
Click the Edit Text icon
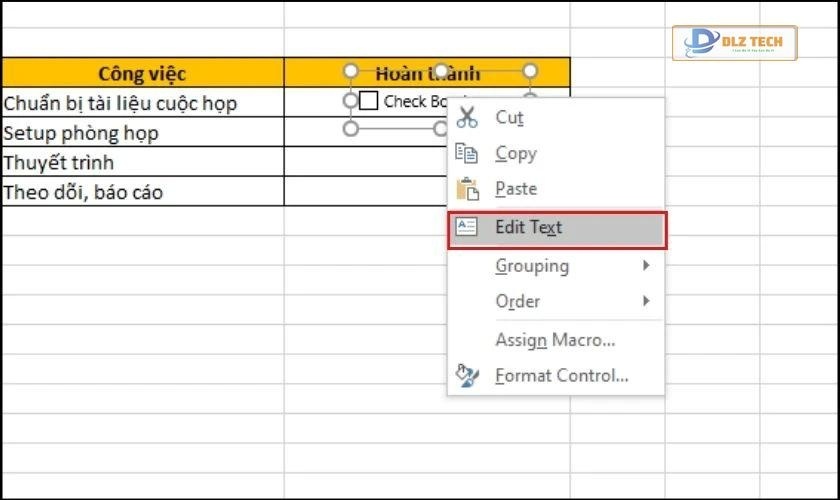(467, 227)
